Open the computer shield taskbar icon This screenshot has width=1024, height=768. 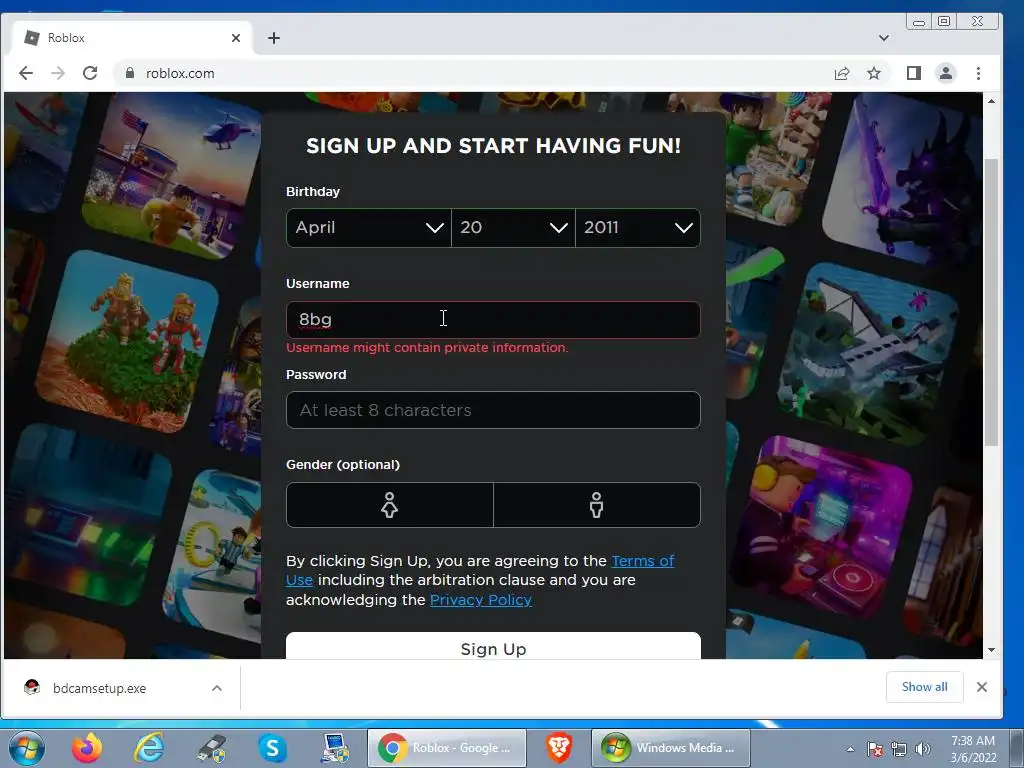(334, 748)
